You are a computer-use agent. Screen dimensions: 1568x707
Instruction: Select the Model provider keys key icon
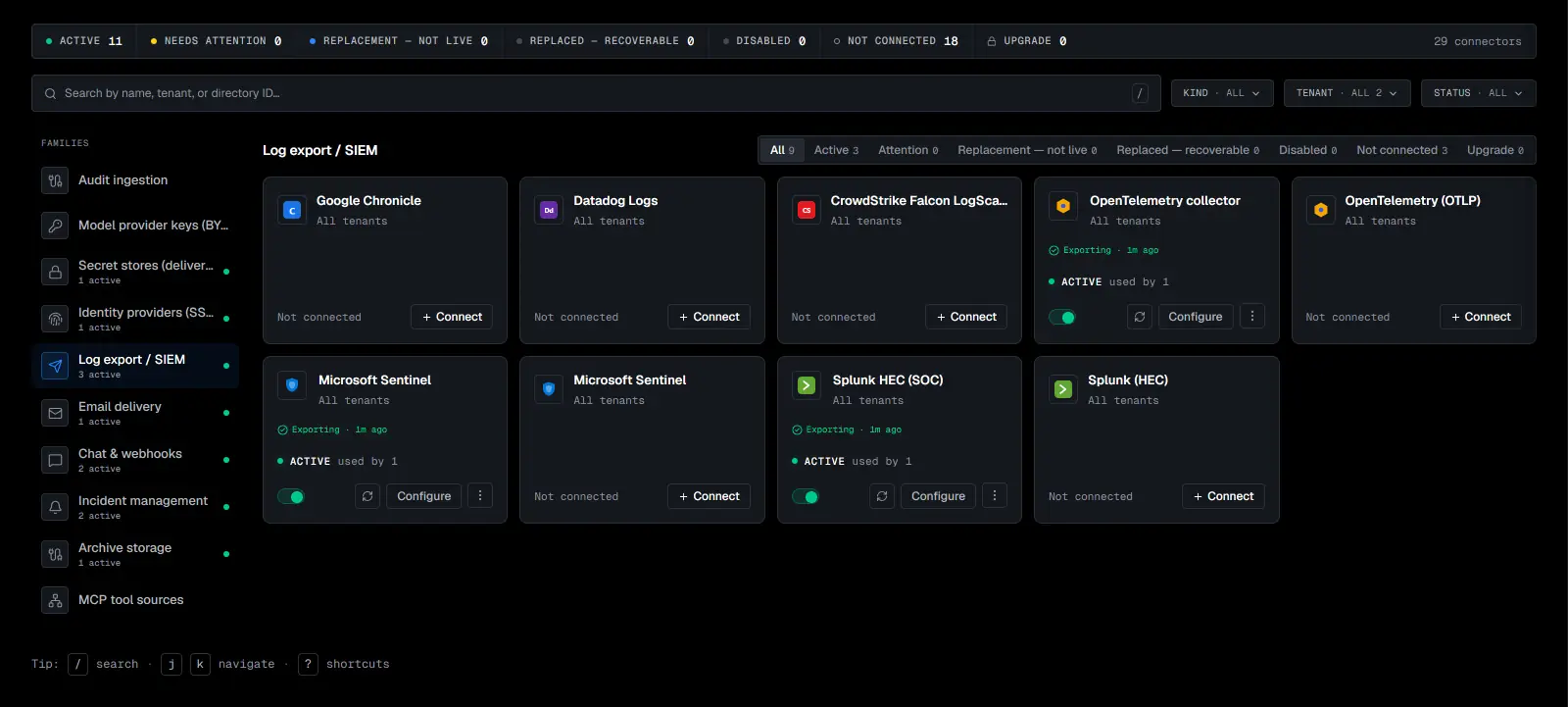(55, 226)
